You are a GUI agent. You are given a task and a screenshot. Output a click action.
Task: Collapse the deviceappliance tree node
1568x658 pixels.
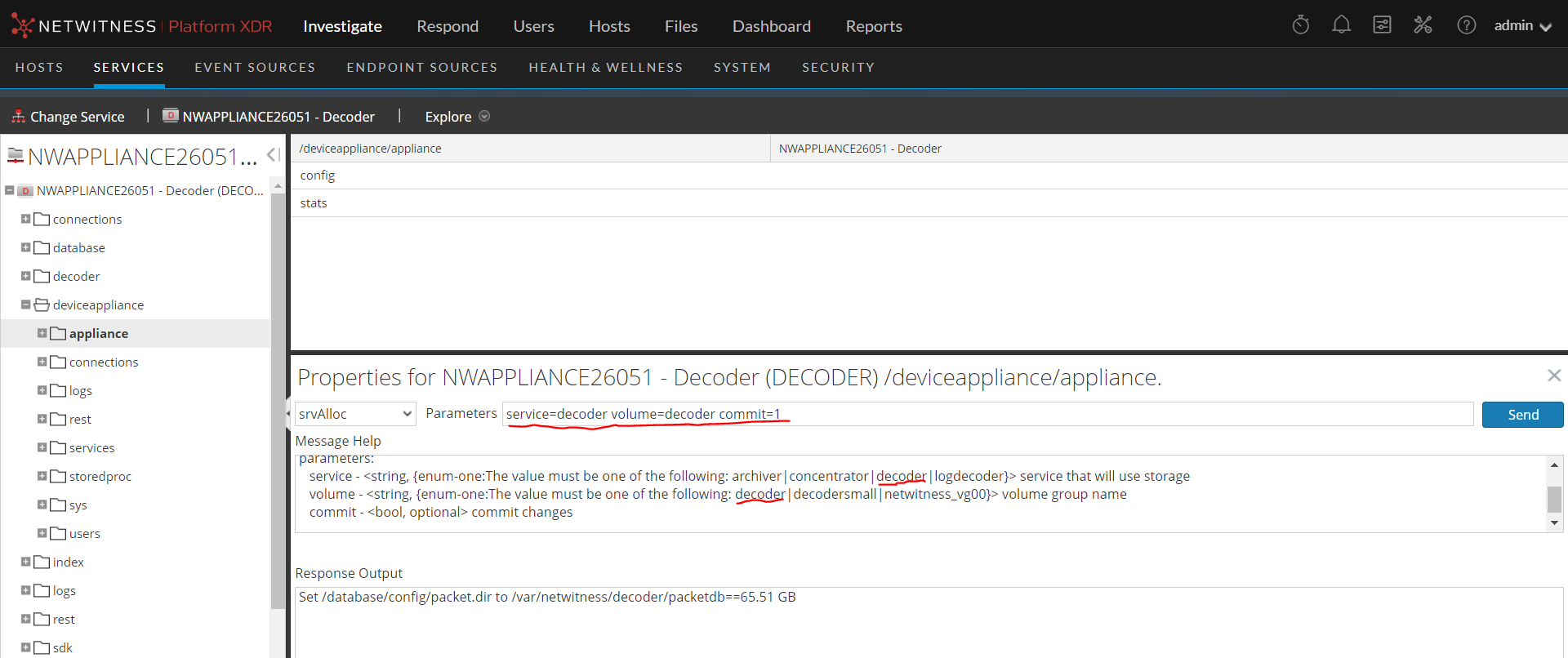click(26, 305)
